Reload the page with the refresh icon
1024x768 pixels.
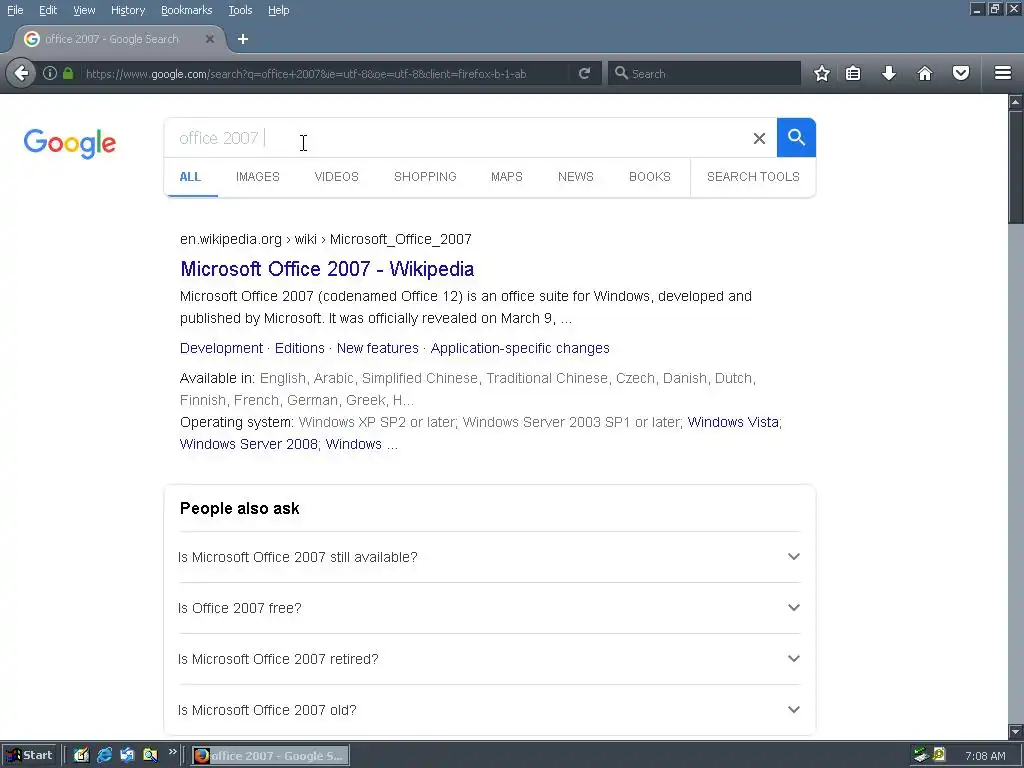coord(584,73)
